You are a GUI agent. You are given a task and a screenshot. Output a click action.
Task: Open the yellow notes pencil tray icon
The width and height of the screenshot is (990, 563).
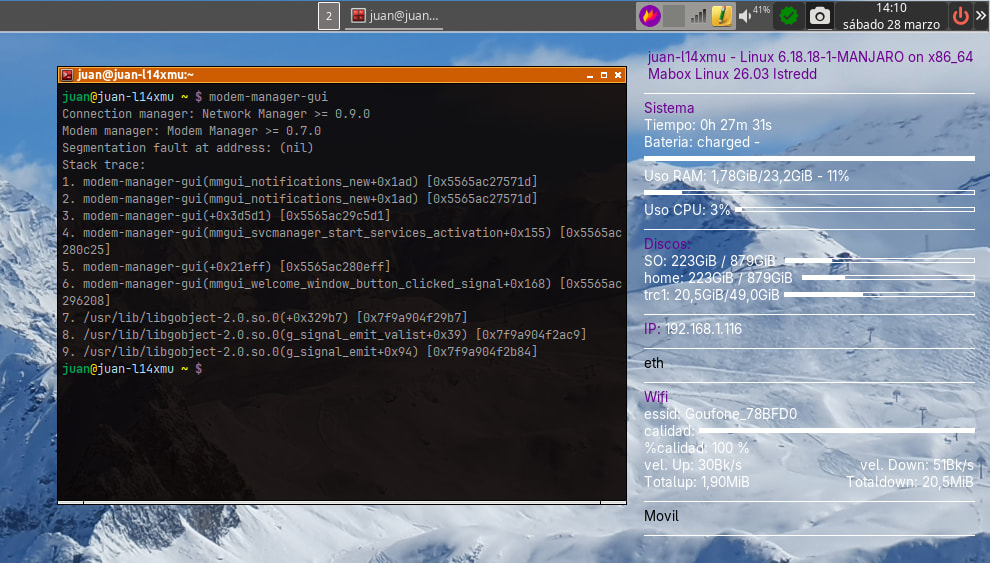(720, 16)
